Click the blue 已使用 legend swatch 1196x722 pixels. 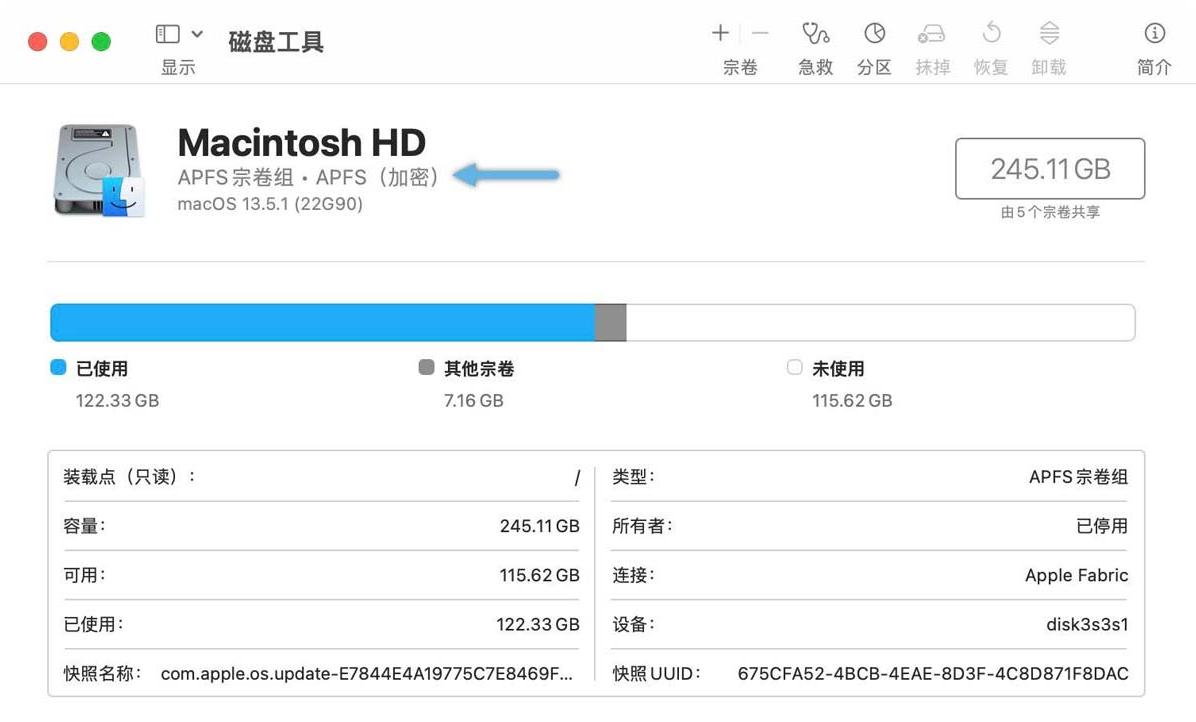[58, 368]
